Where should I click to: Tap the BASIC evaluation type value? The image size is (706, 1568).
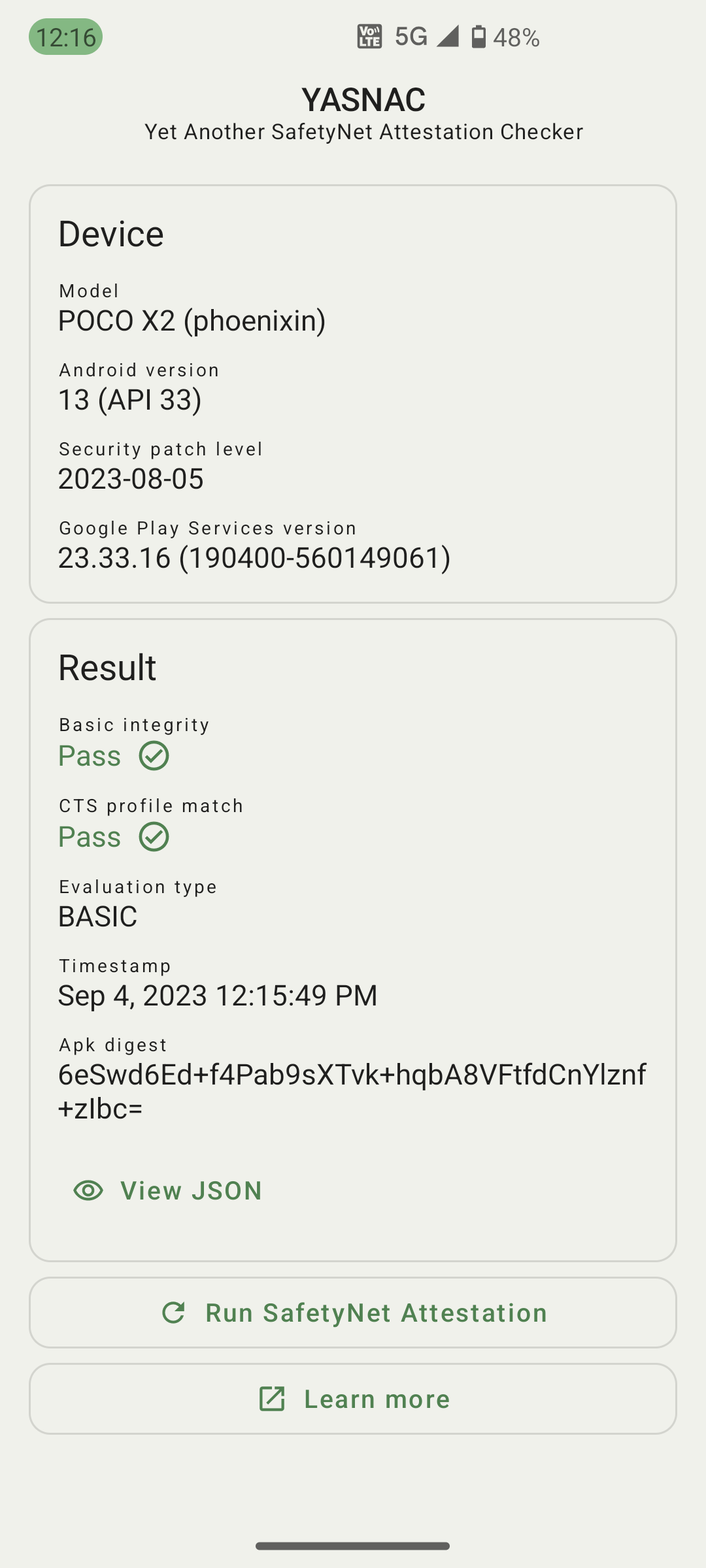[98, 917]
